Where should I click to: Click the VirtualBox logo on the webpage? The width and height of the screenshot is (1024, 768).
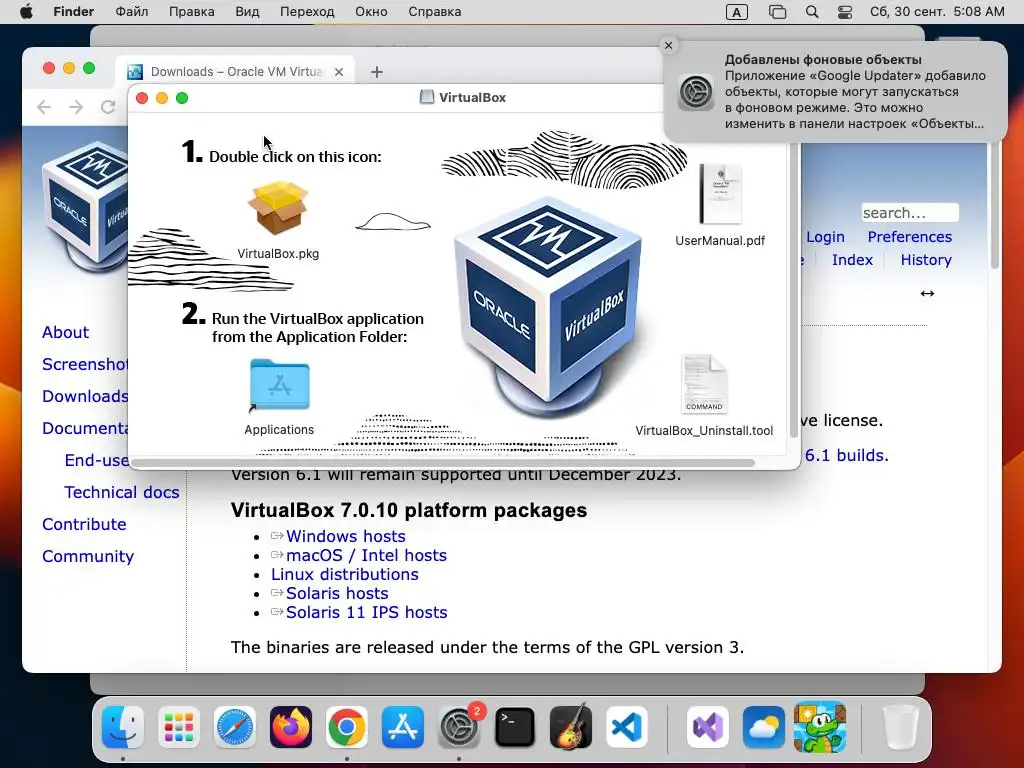pyautogui.click(x=85, y=206)
